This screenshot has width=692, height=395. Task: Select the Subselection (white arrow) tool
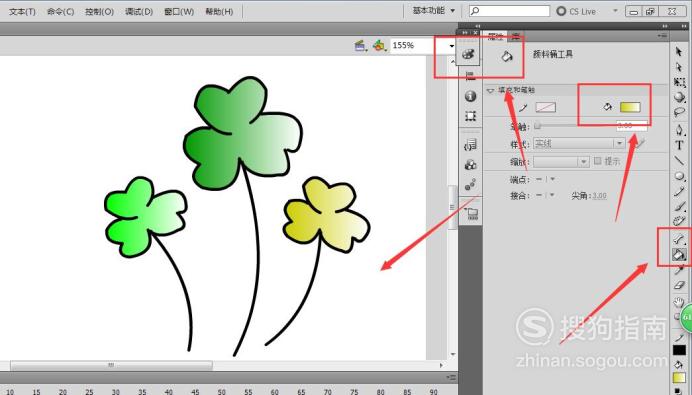pyautogui.click(x=679, y=67)
